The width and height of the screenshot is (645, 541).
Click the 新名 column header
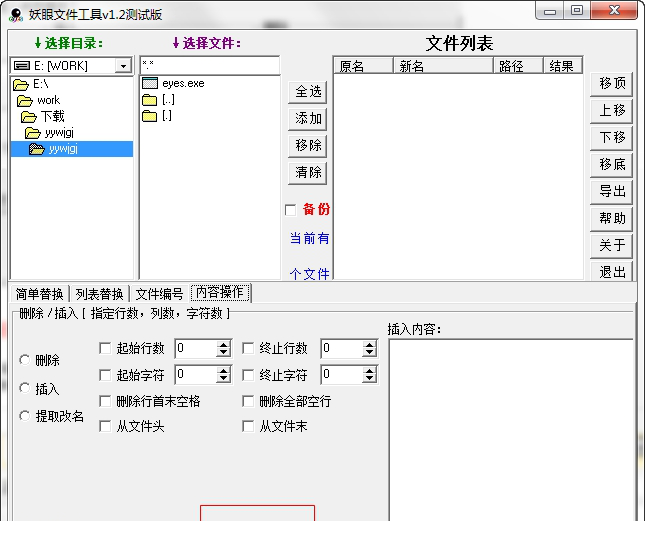pyautogui.click(x=443, y=66)
